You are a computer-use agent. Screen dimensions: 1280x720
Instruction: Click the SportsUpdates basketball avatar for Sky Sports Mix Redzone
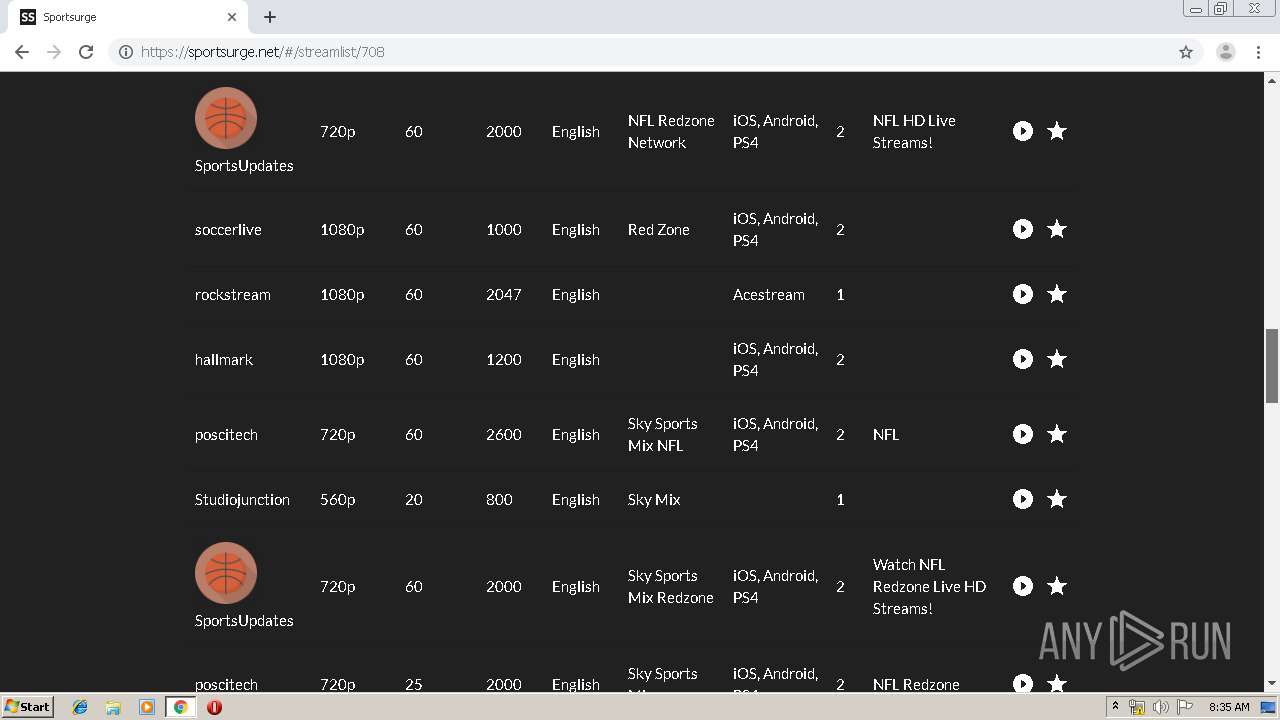pyautogui.click(x=226, y=573)
